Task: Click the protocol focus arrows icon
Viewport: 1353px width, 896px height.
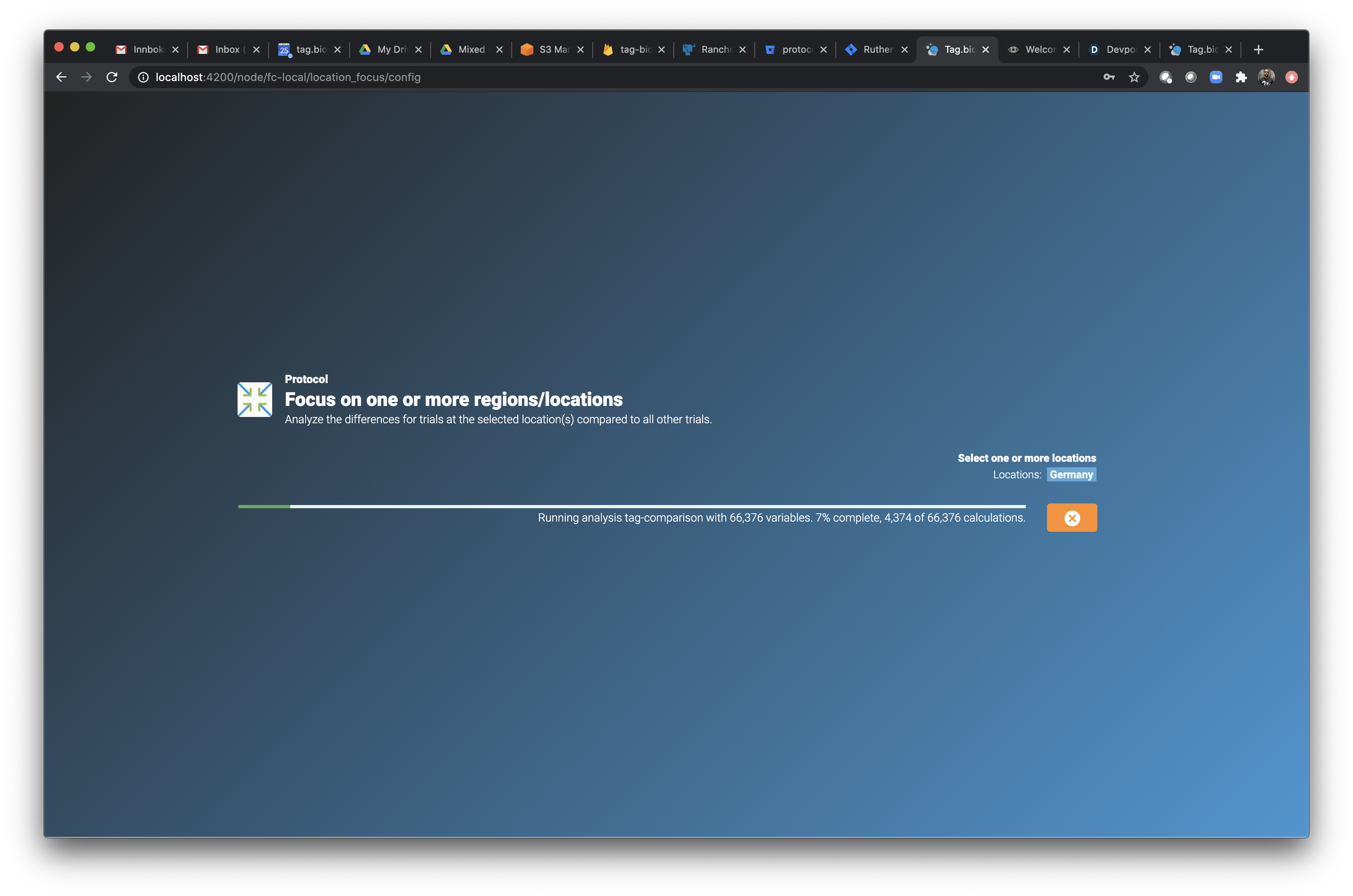Action: [255, 400]
